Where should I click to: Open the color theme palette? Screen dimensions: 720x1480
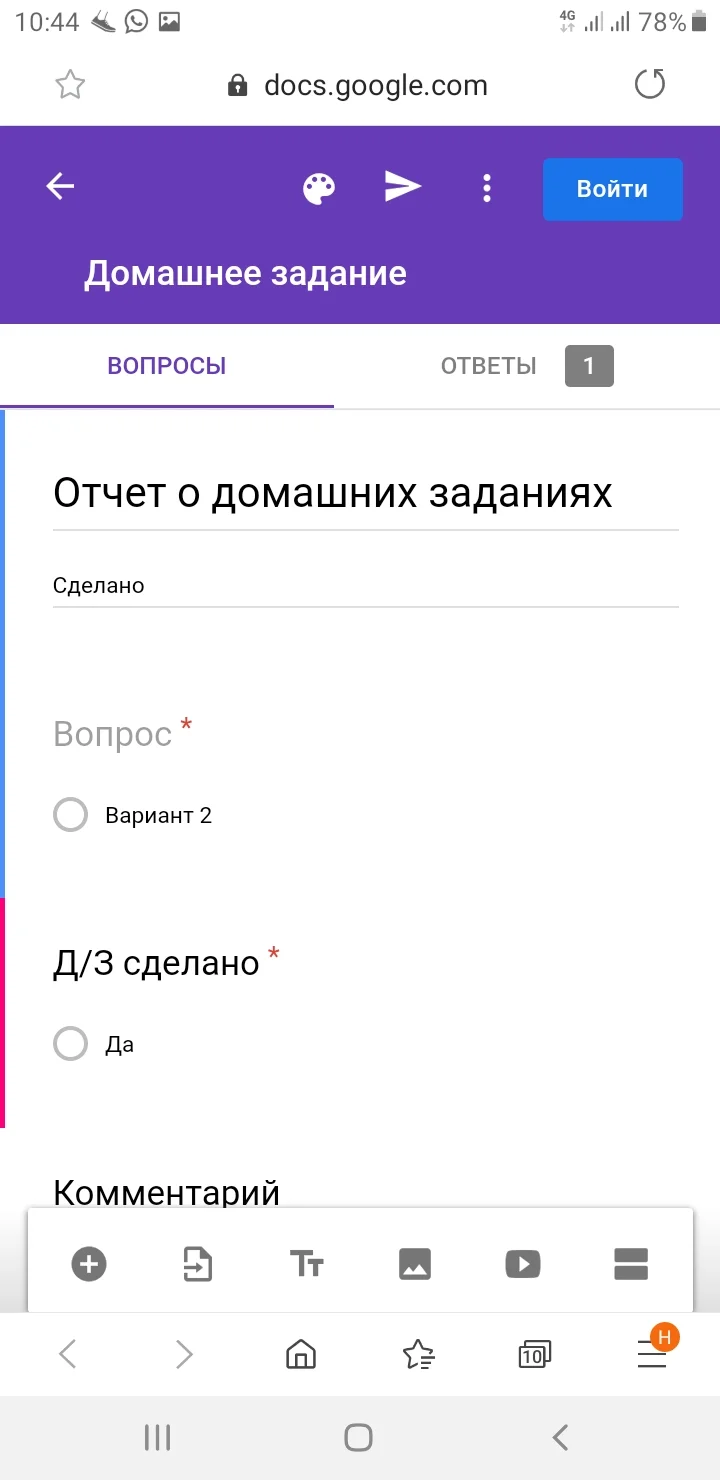tap(319, 188)
